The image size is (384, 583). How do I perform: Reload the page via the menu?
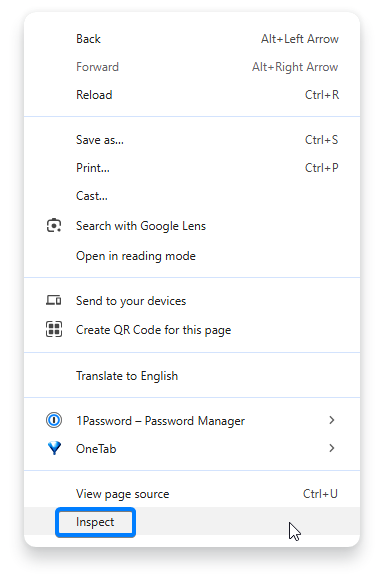(192, 95)
